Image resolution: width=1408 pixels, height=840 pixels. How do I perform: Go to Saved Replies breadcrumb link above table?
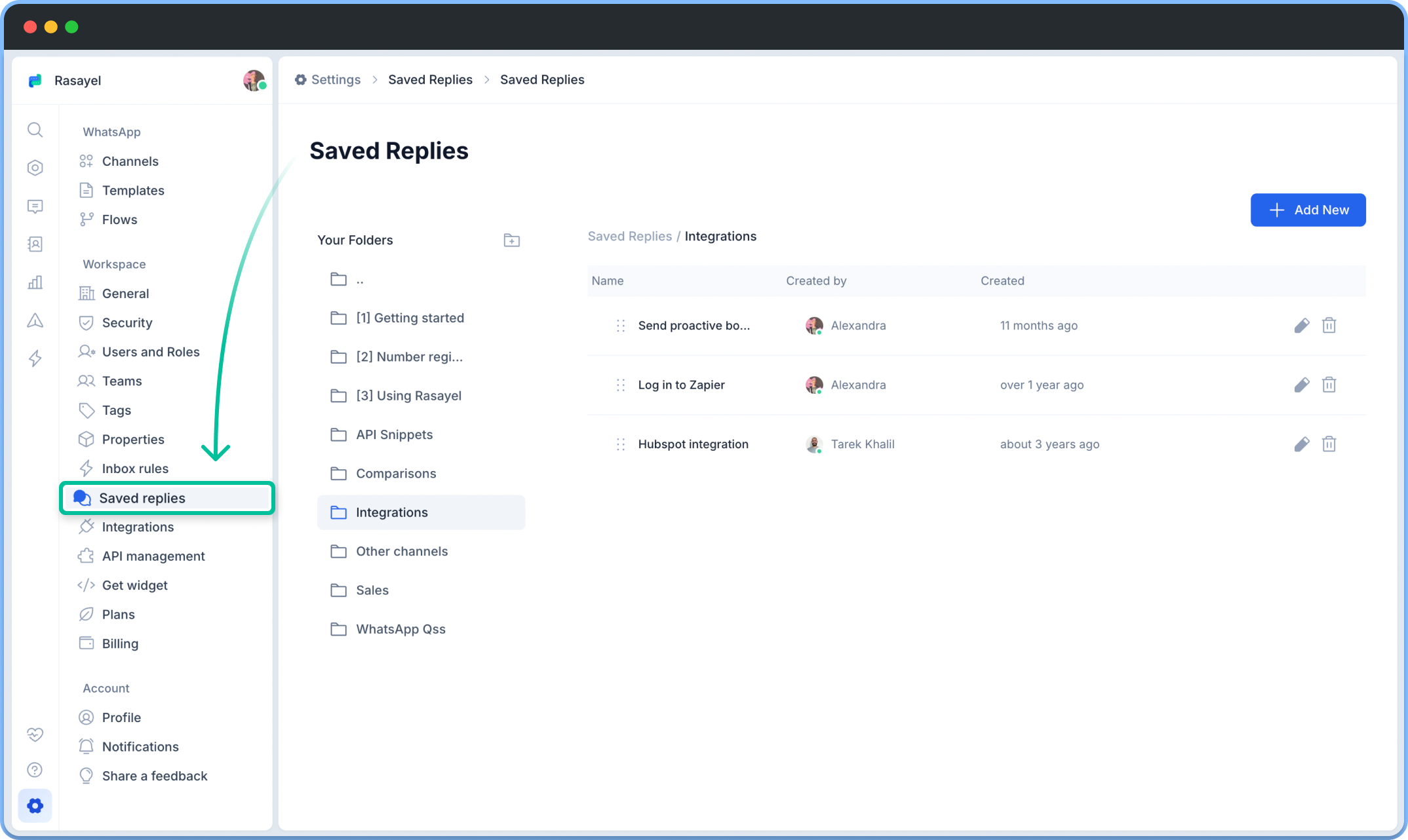tap(629, 237)
